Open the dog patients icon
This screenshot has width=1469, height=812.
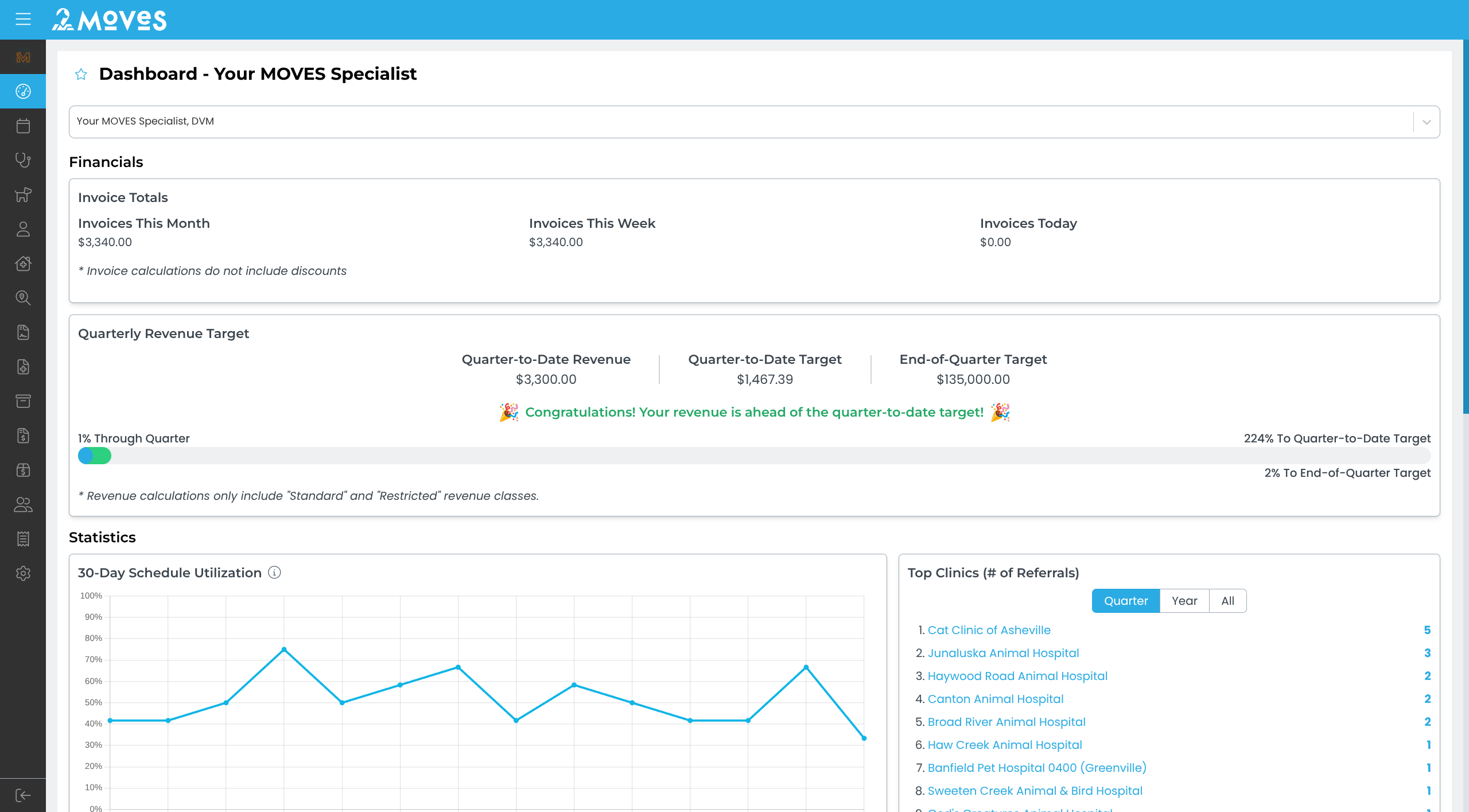tap(23, 195)
